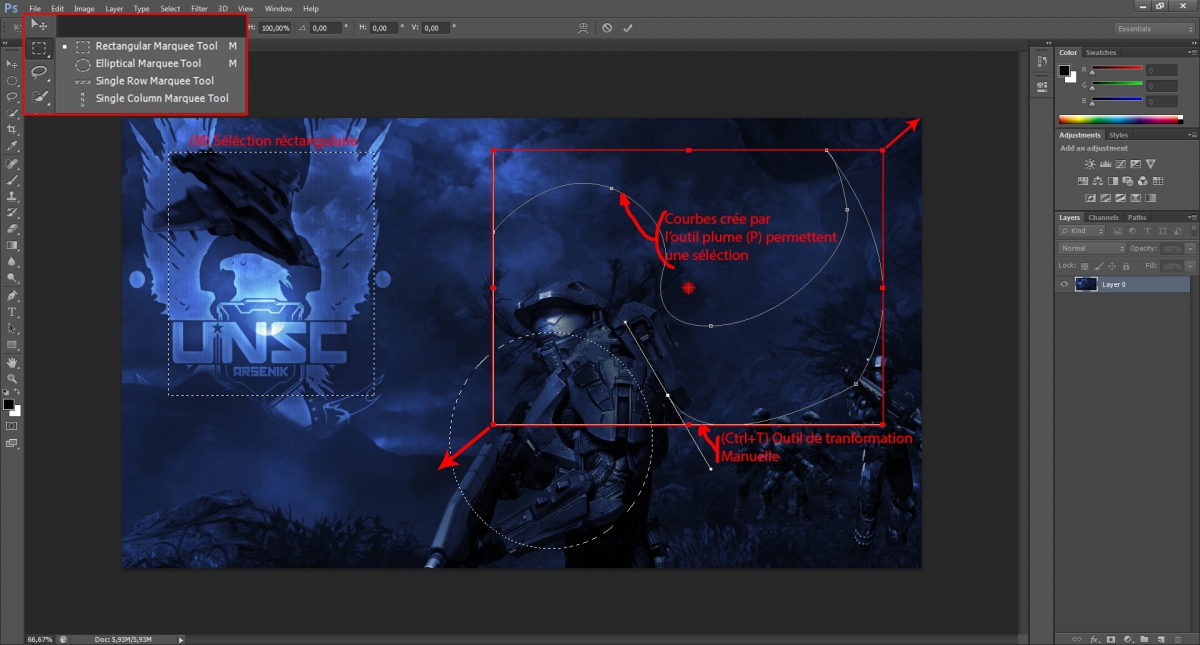
Task: Open the layer filter Kind dropdown
Action: (1082, 231)
